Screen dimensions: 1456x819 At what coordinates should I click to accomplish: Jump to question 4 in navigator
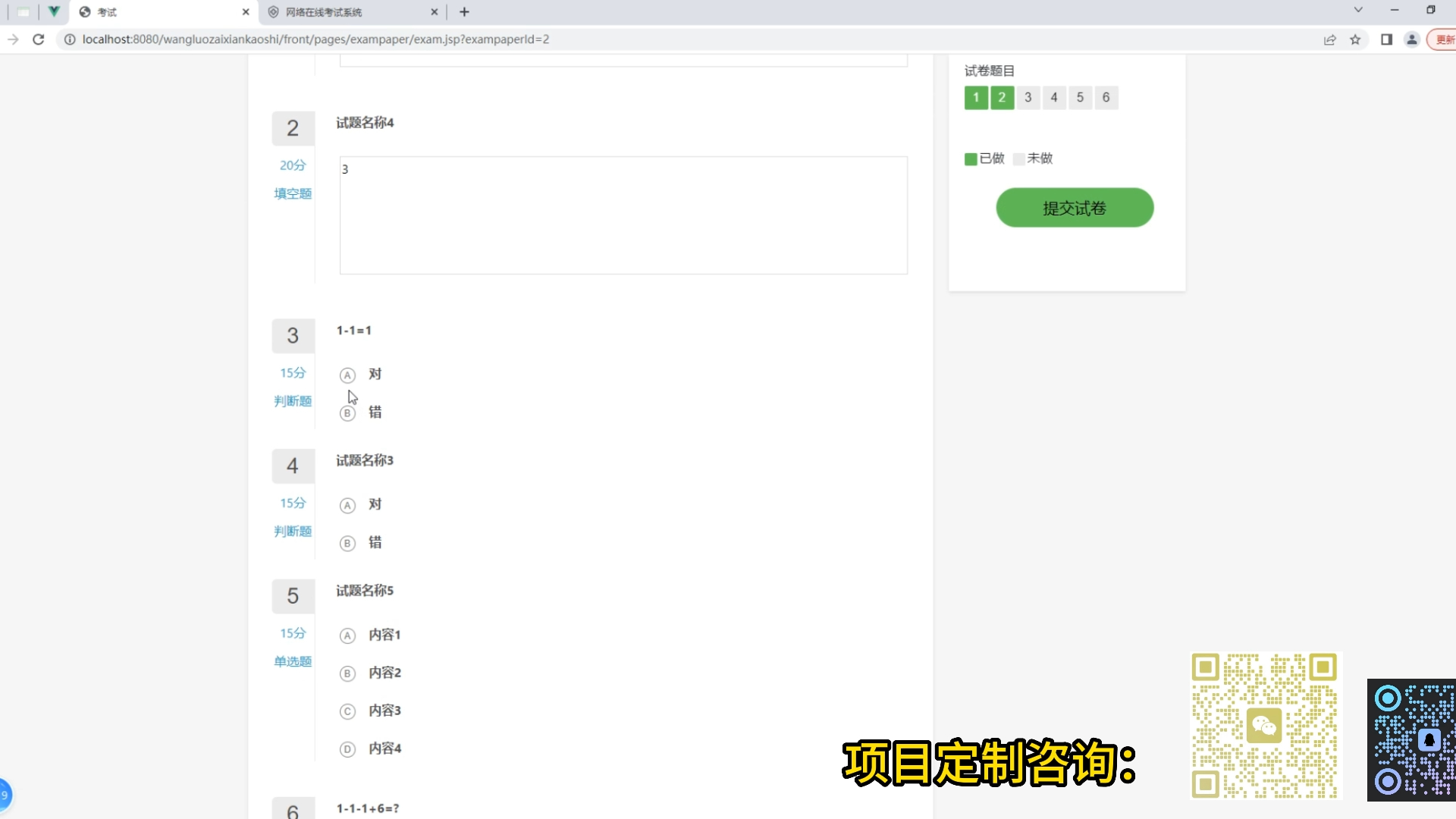[x=1054, y=98]
